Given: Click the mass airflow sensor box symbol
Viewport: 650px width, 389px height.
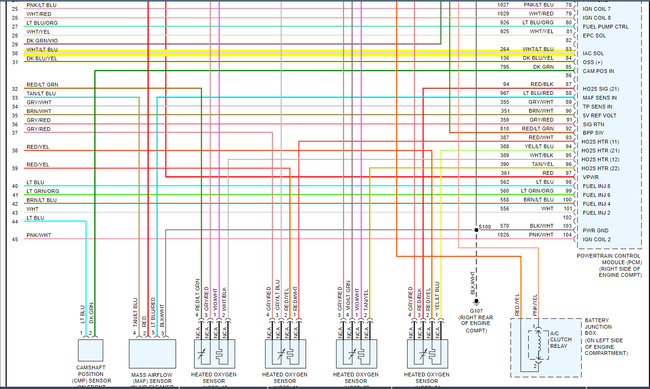Looking at the screenshot, I should [x=153, y=354].
